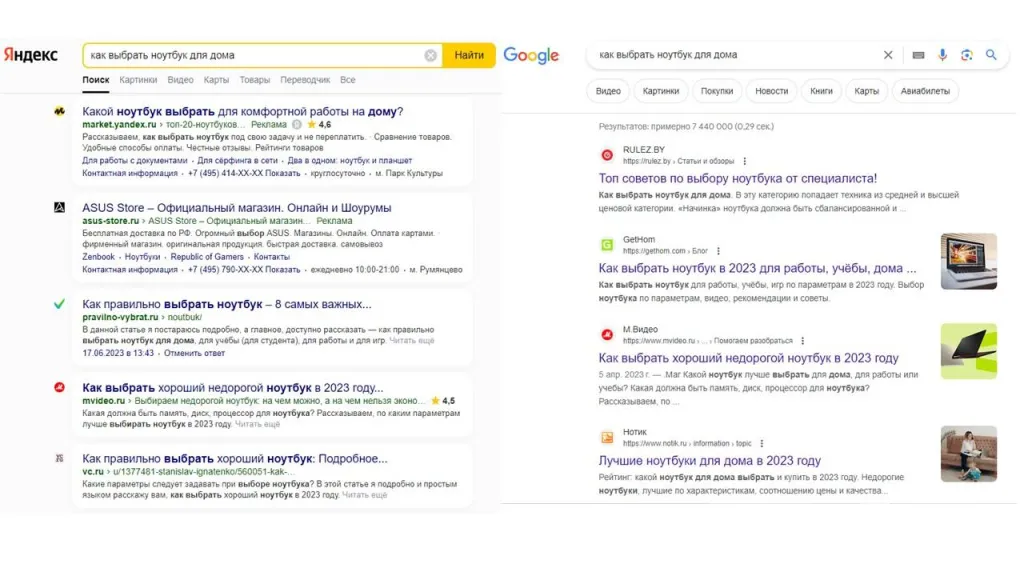Image resolution: width=1024 pixels, height=576 pixels.
Task: Open Yandex Все tab
Action: click(x=347, y=80)
